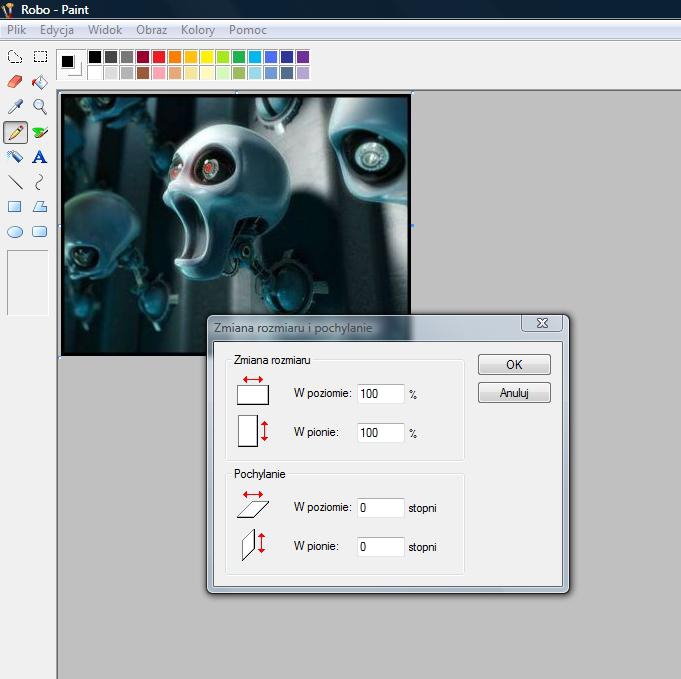Pick the brown palette swatch
This screenshot has width=681, height=679.
click(143, 73)
